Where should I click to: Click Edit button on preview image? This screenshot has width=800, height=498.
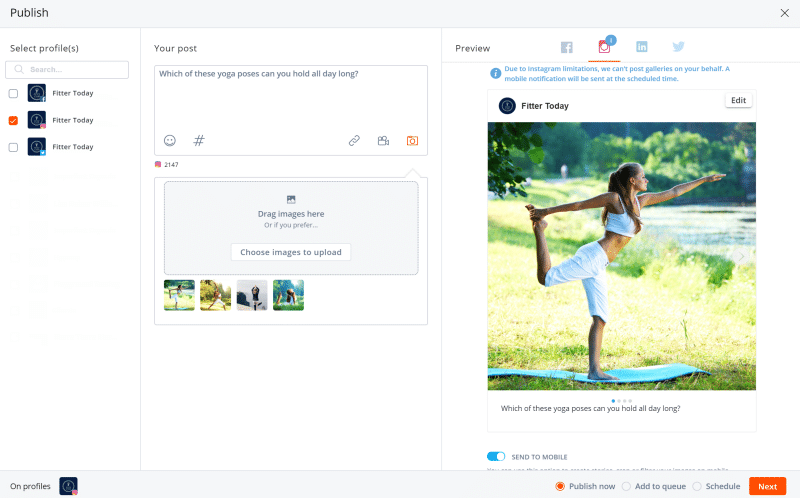coord(738,100)
